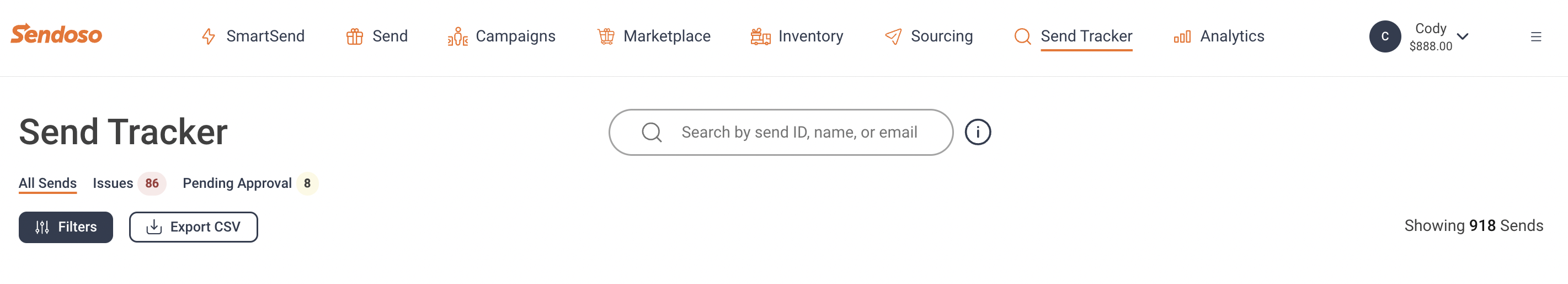Click the search info circle icon
The width and height of the screenshot is (1568, 284).
[x=978, y=132]
